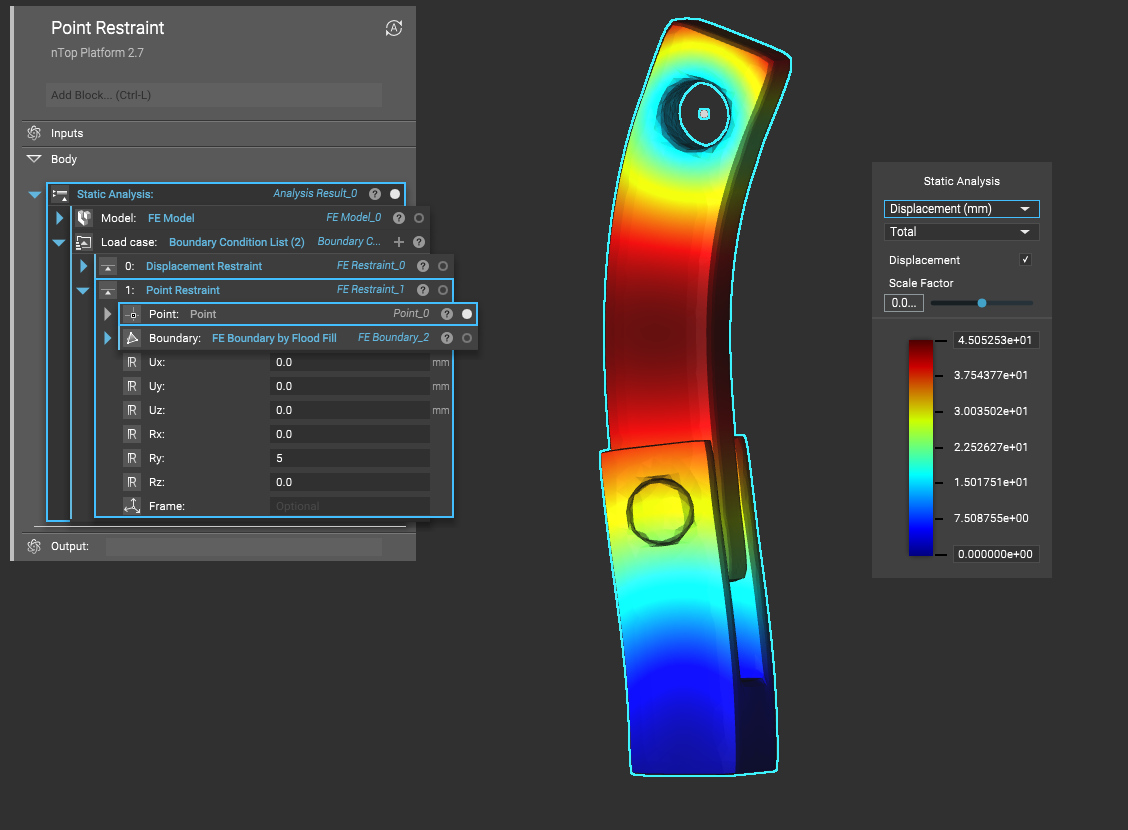Click the Displacement Restraint block name
Screen dimensions: 1128x830
(x=204, y=266)
